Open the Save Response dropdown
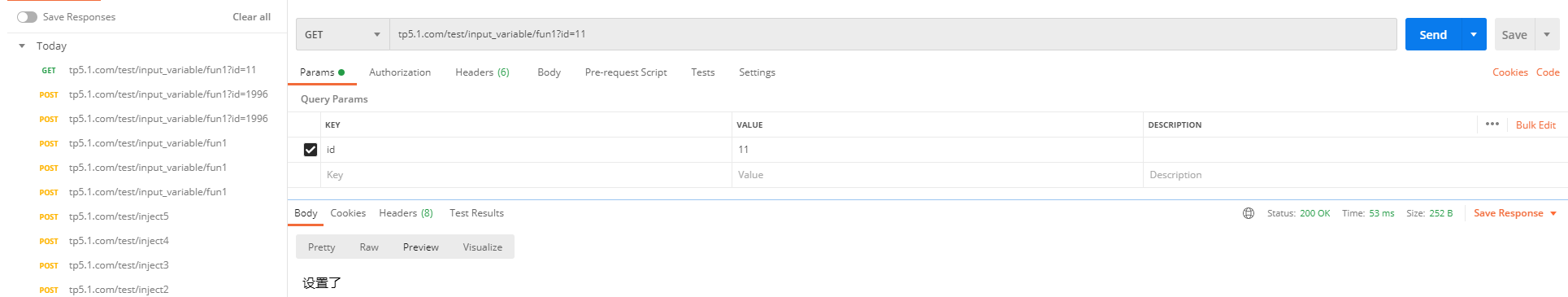 [1515, 213]
